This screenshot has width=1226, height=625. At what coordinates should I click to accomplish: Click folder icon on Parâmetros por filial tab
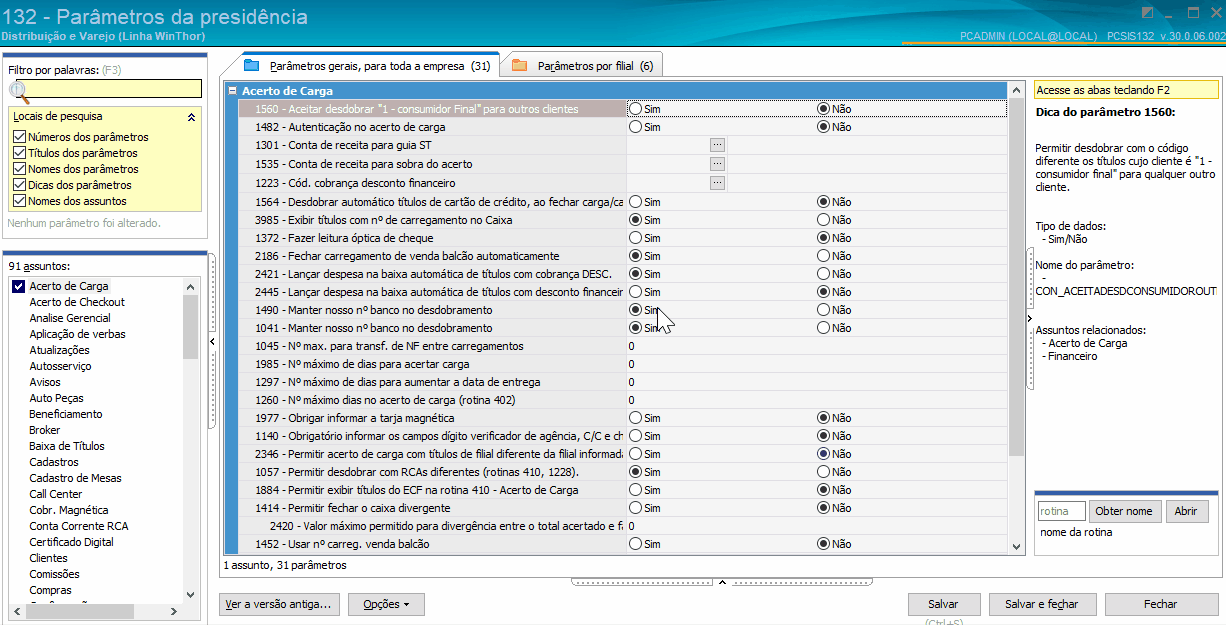(519, 65)
